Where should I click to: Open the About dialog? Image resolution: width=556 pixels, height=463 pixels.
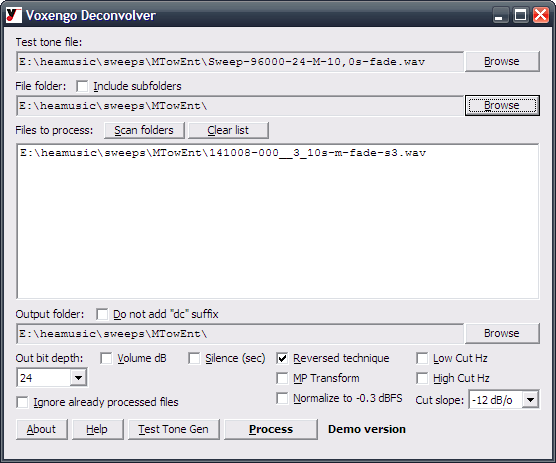pyautogui.click(x=41, y=429)
